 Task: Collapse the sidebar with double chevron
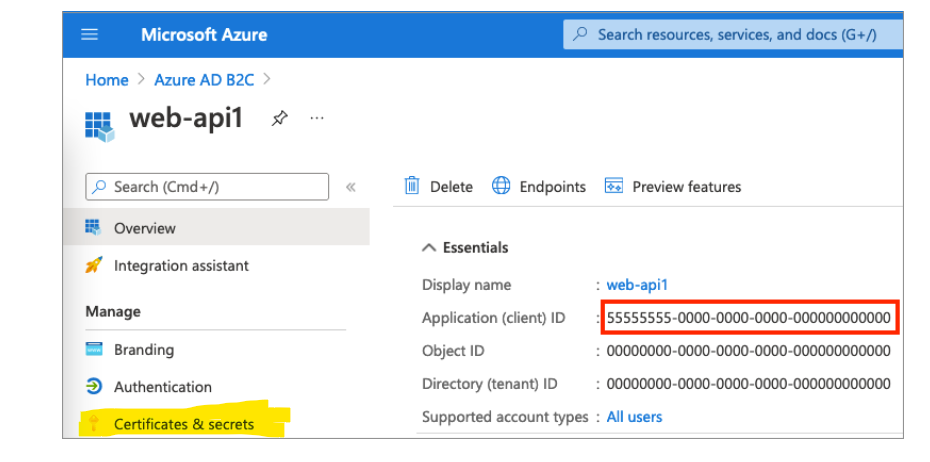(x=351, y=187)
